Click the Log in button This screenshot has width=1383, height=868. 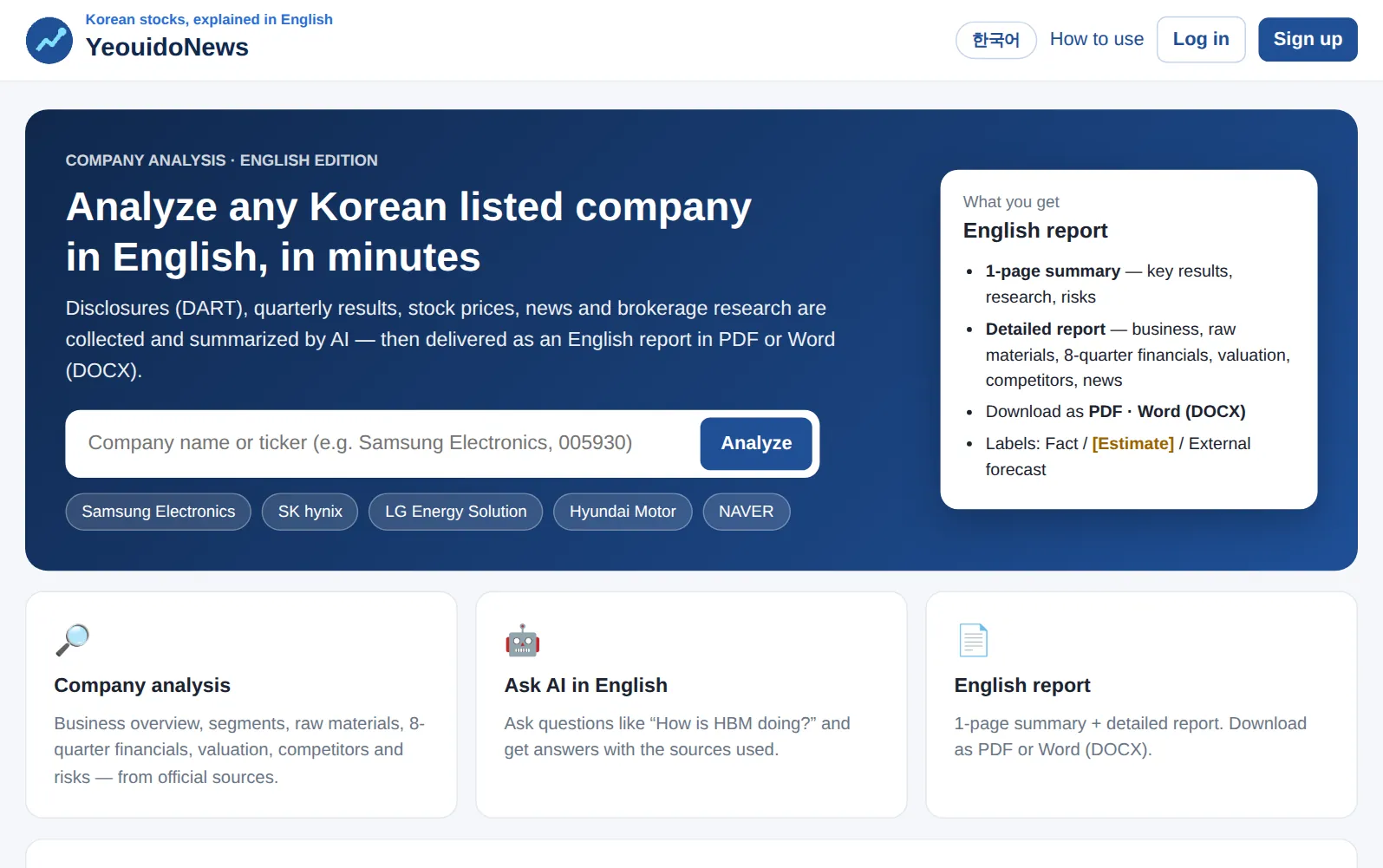pos(1201,39)
